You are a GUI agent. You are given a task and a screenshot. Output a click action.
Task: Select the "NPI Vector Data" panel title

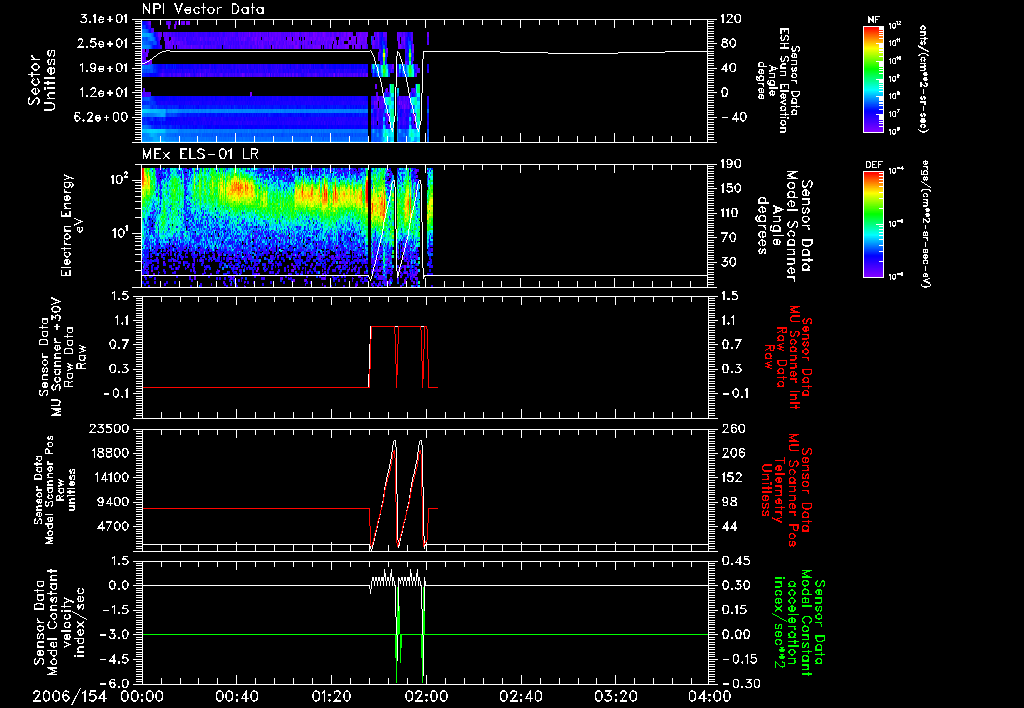[x=203, y=9]
